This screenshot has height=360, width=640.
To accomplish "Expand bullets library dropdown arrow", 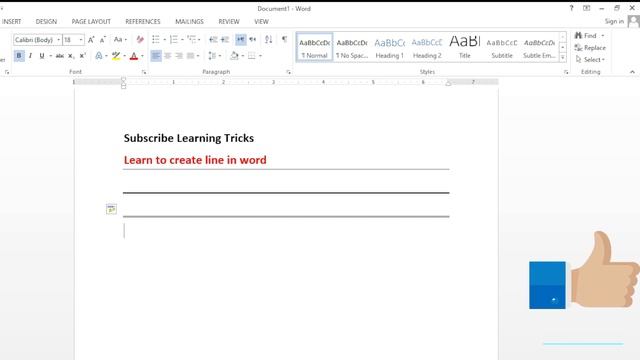I will (x=164, y=40).
